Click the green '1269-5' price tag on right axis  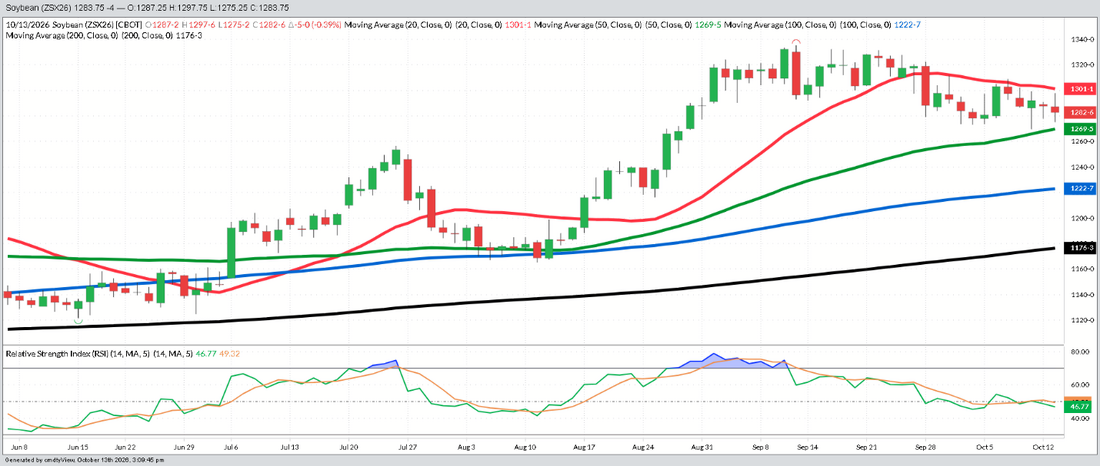coord(1078,129)
